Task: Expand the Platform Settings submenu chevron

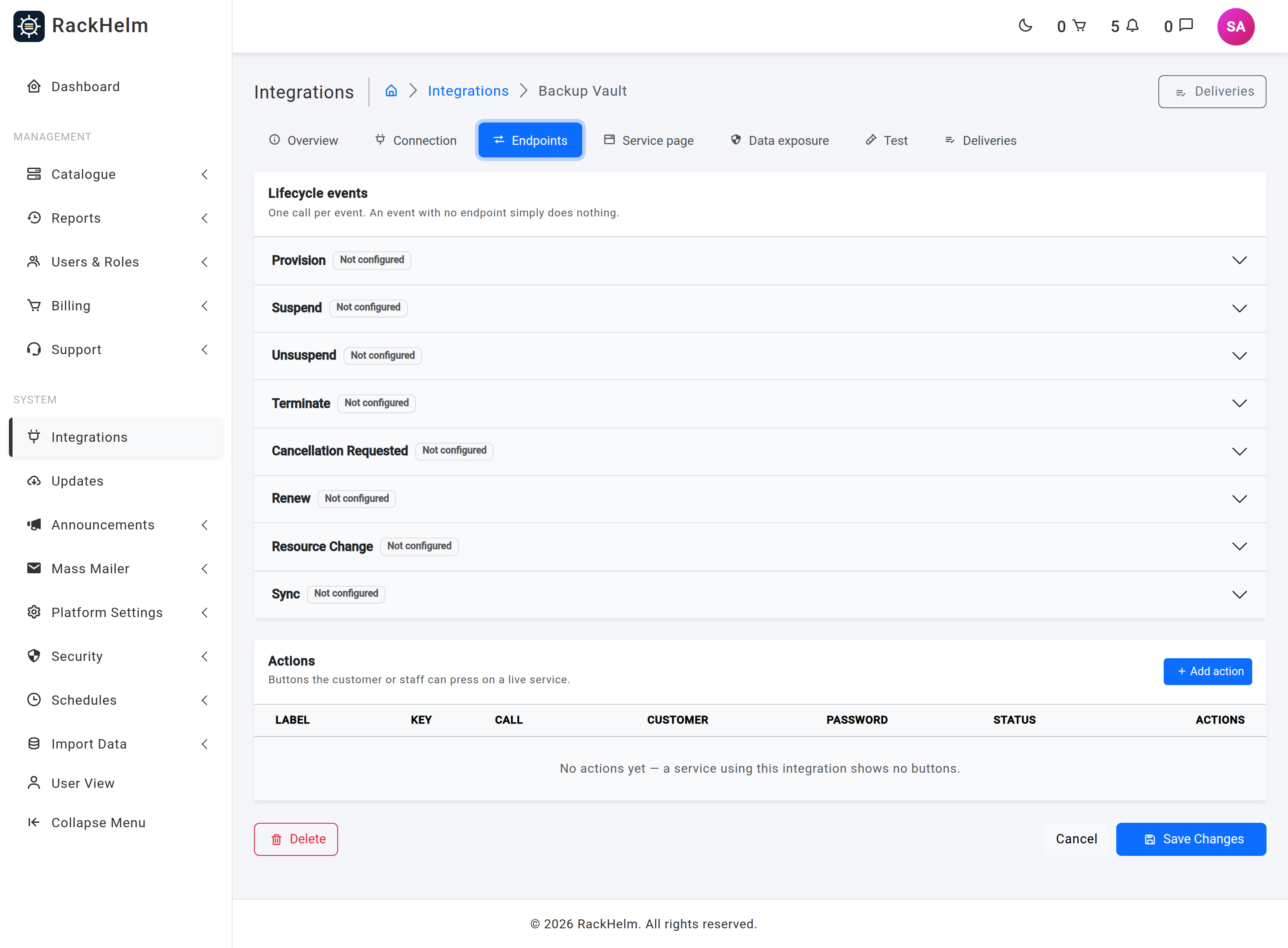Action: pyautogui.click(x=204, y=612)
